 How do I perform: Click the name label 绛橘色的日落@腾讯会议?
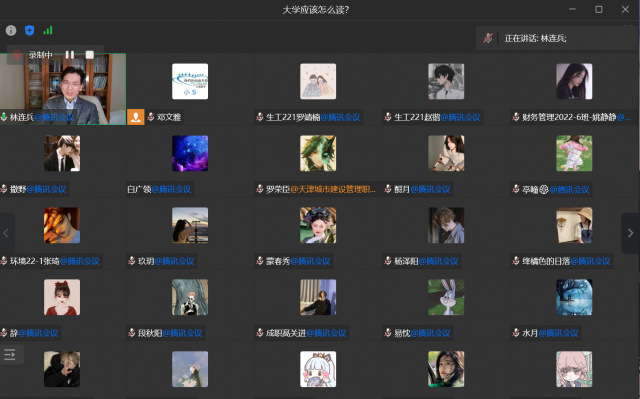tap(566, 261)
